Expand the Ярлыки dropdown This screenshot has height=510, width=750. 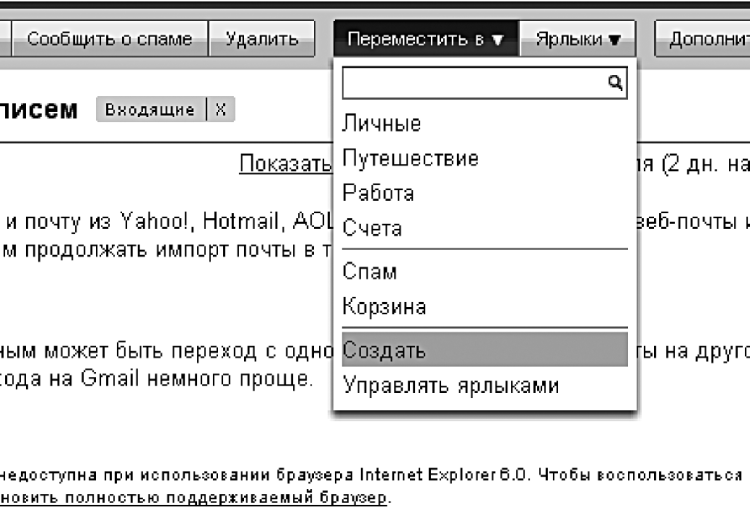click(x=578, y=39)
